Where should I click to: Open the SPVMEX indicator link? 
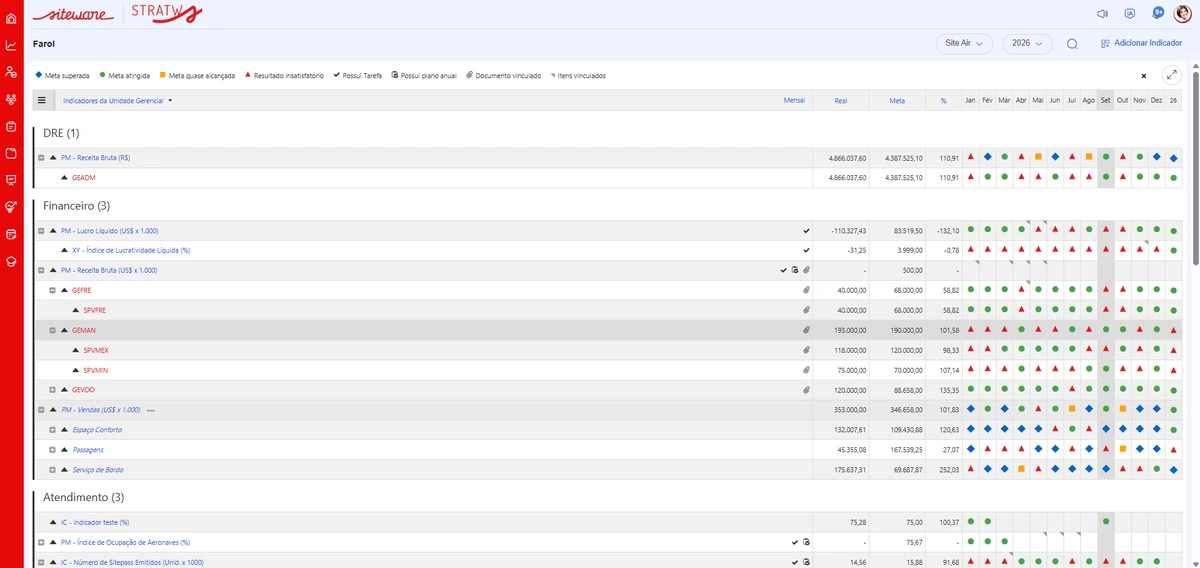pos(96,350)
